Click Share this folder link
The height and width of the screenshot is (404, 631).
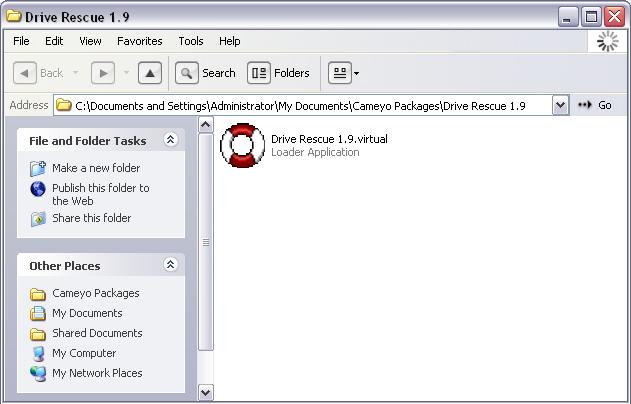coord(92,218)
